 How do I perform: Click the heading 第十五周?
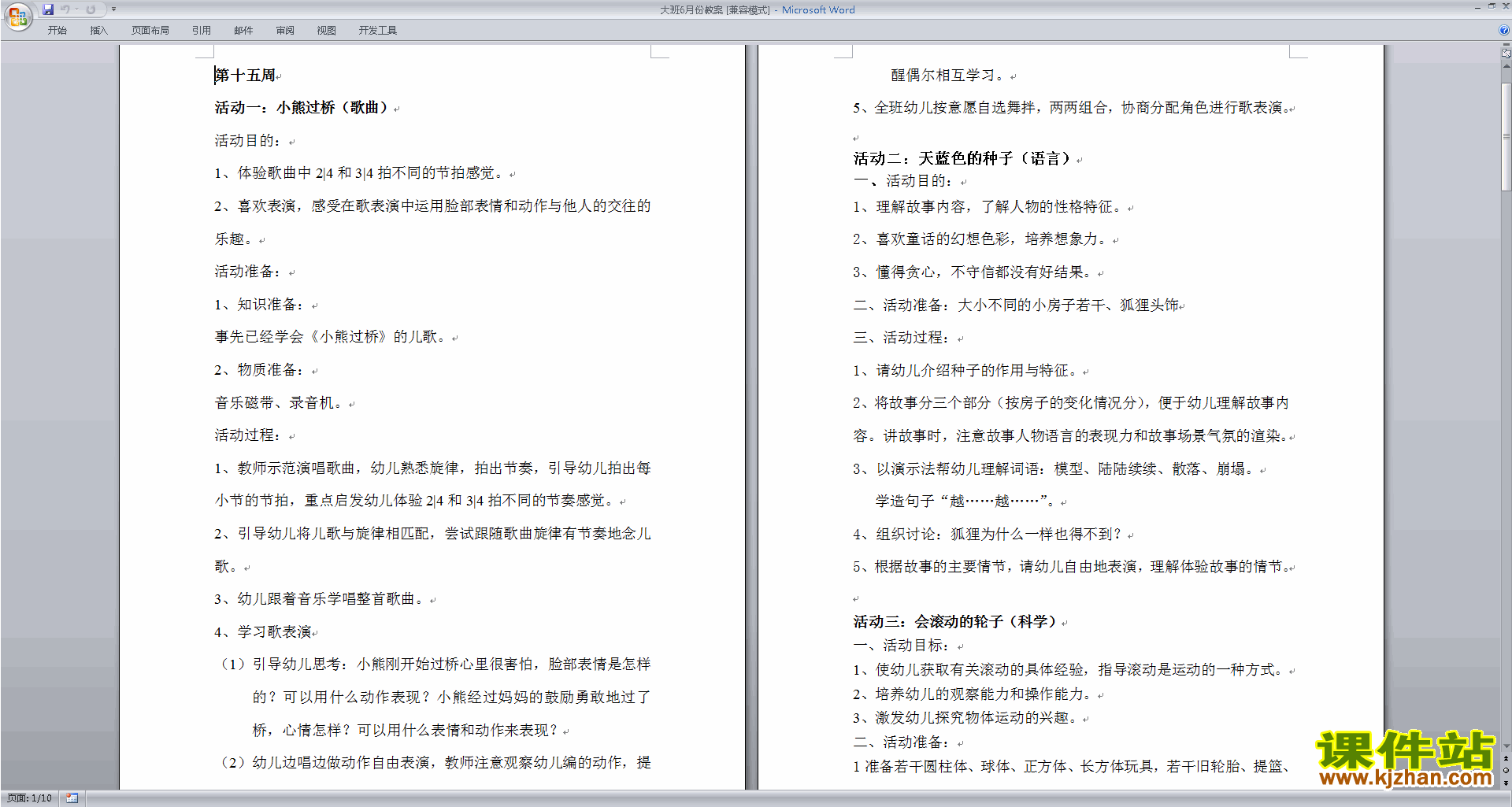coord(245,76)
